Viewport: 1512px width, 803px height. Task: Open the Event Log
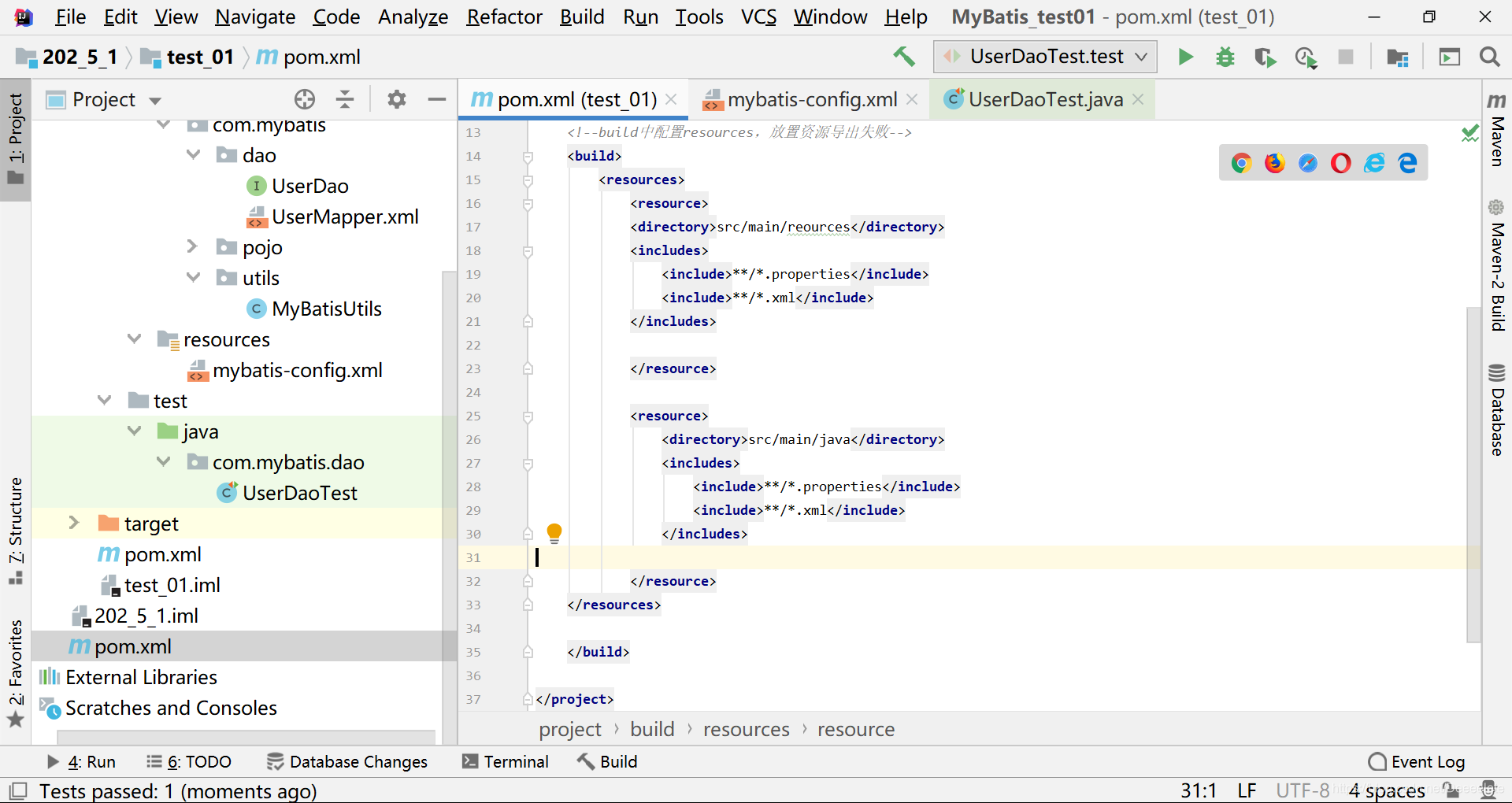coord(1417,761)
